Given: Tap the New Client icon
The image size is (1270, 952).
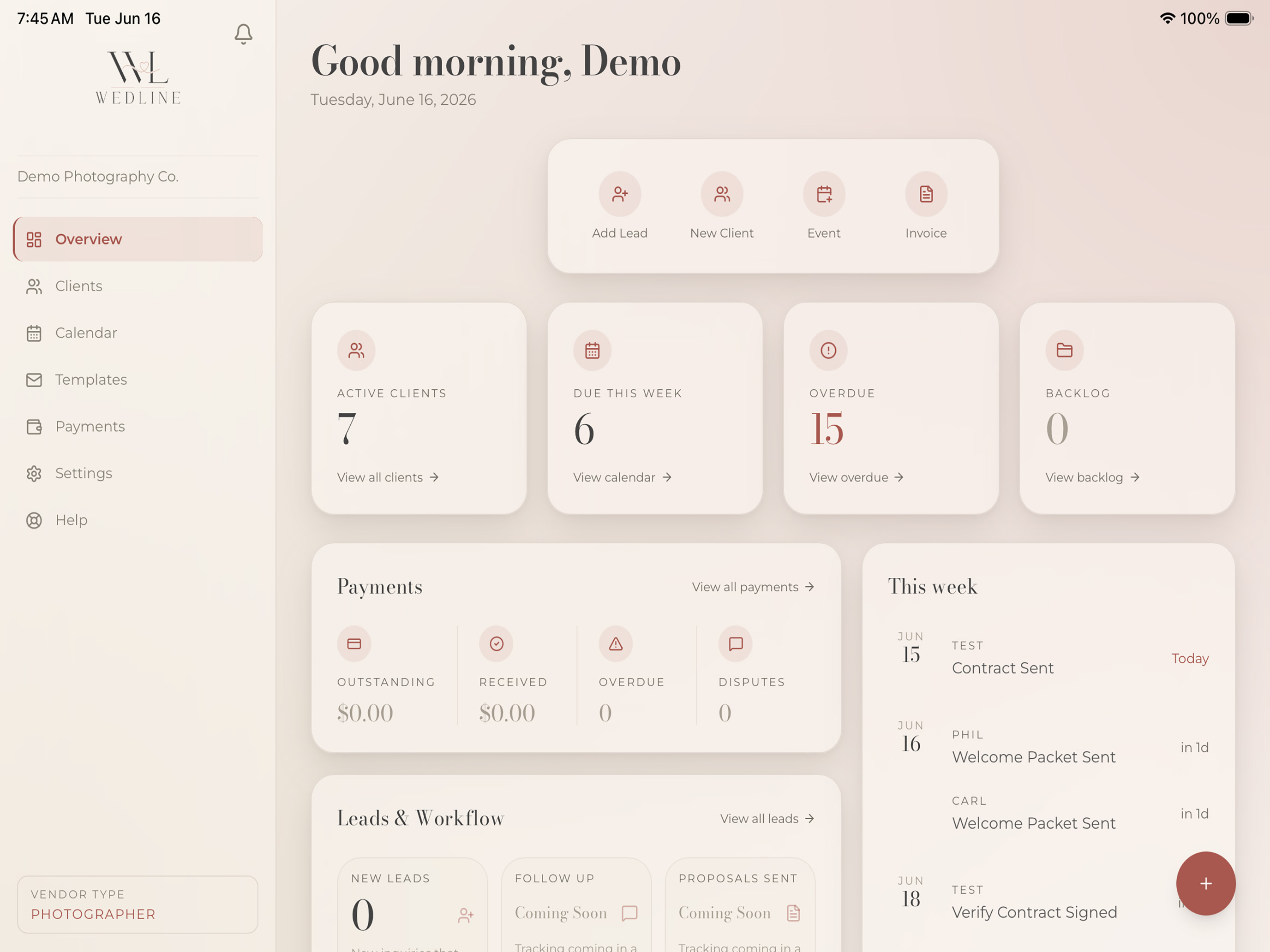Looking at the screenshot, I should pos(722,194).
